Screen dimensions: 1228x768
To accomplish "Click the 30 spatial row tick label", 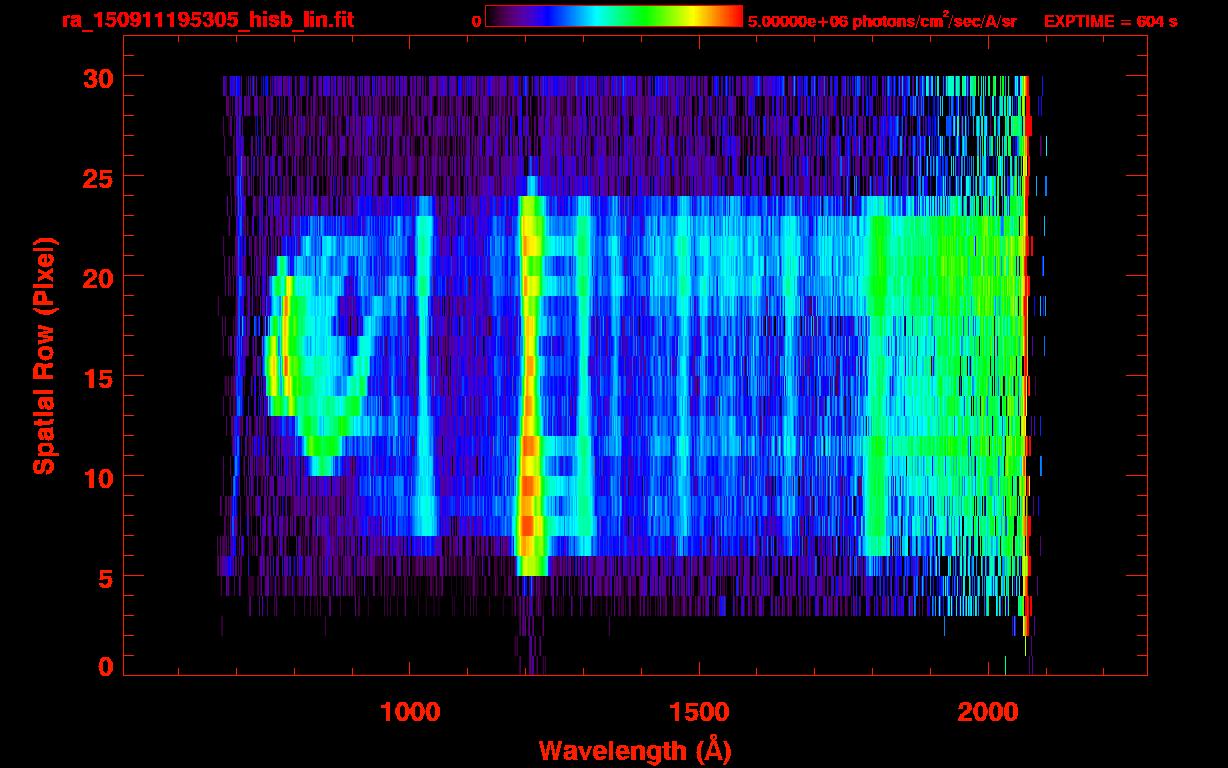I will [98, 78].
